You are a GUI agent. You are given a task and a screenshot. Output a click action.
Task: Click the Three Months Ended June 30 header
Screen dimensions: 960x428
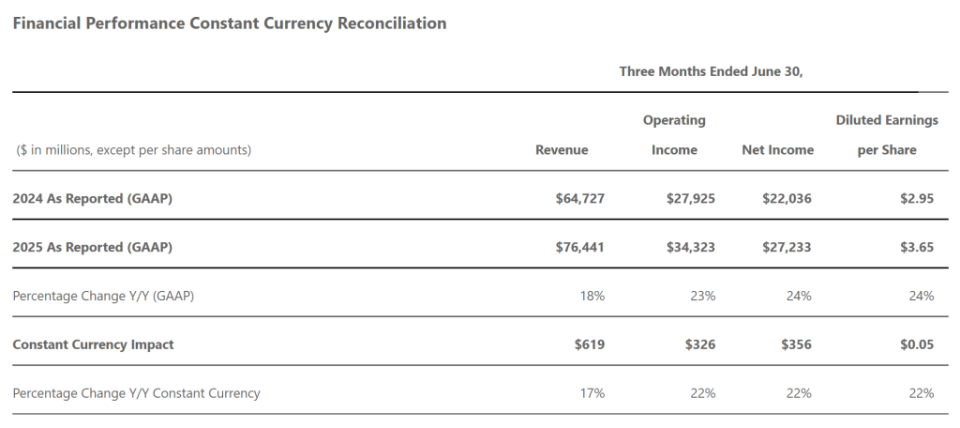coord(711,71)
